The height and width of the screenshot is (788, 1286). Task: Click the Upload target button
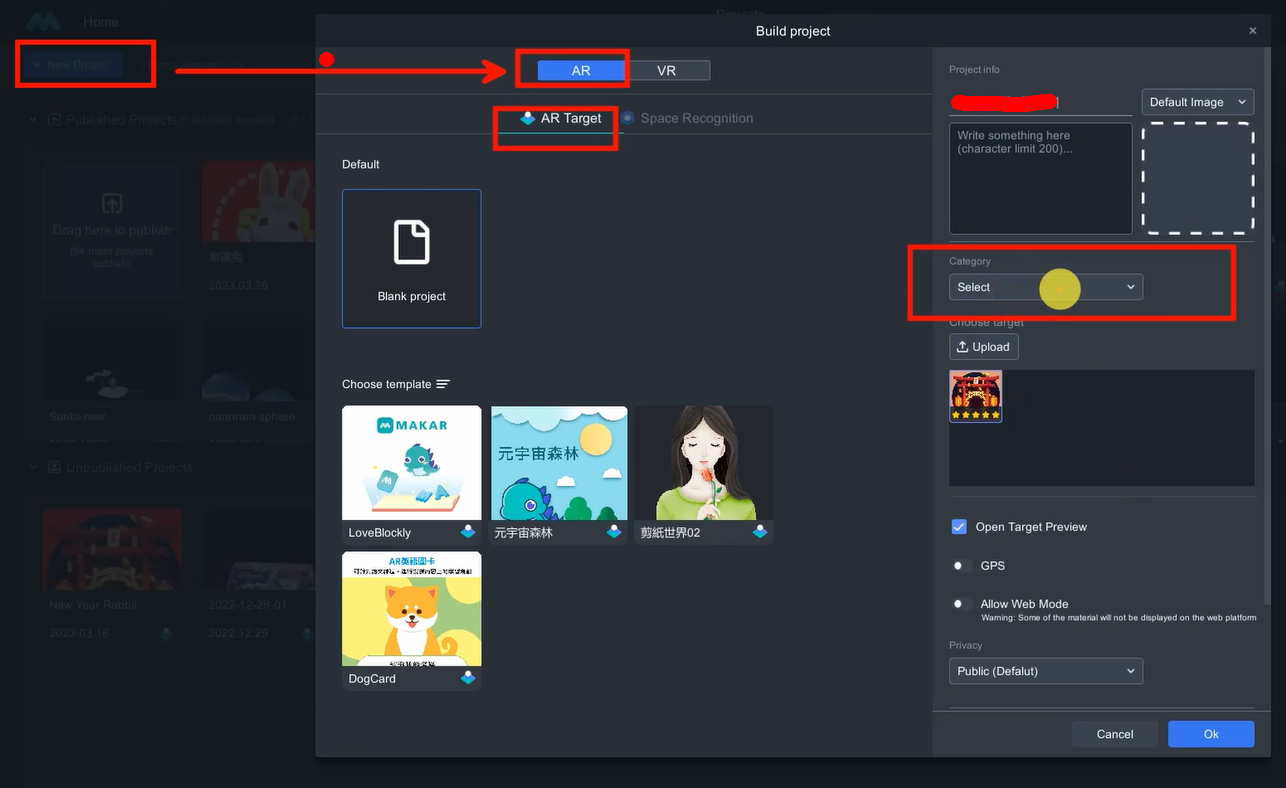(x=983, y=347)
